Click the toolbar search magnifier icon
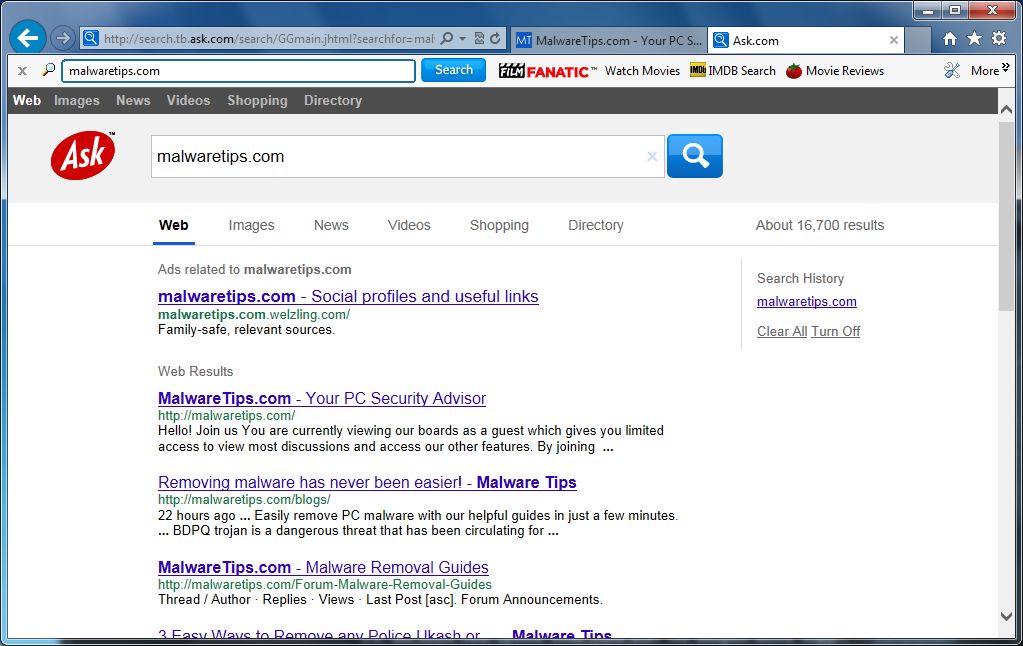 [x=48, y=70]
